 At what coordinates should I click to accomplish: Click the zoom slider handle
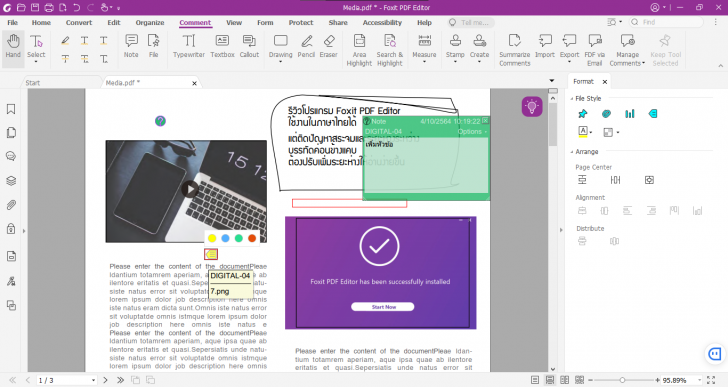click(622, 380)
